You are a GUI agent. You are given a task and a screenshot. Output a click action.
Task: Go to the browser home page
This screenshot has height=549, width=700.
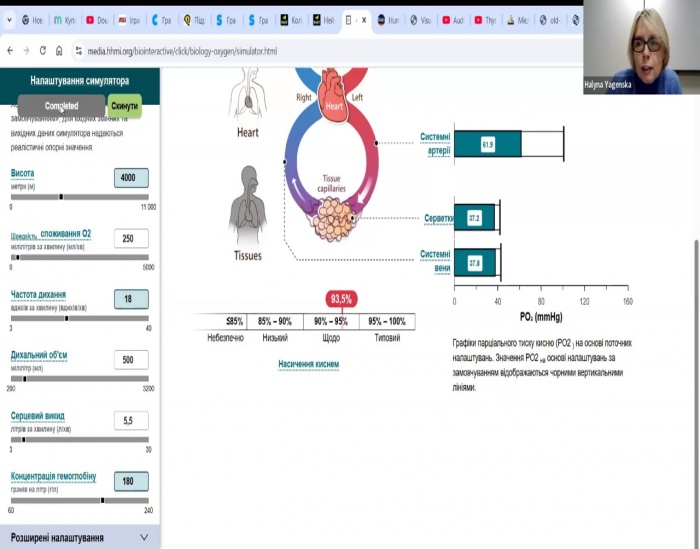60,50
